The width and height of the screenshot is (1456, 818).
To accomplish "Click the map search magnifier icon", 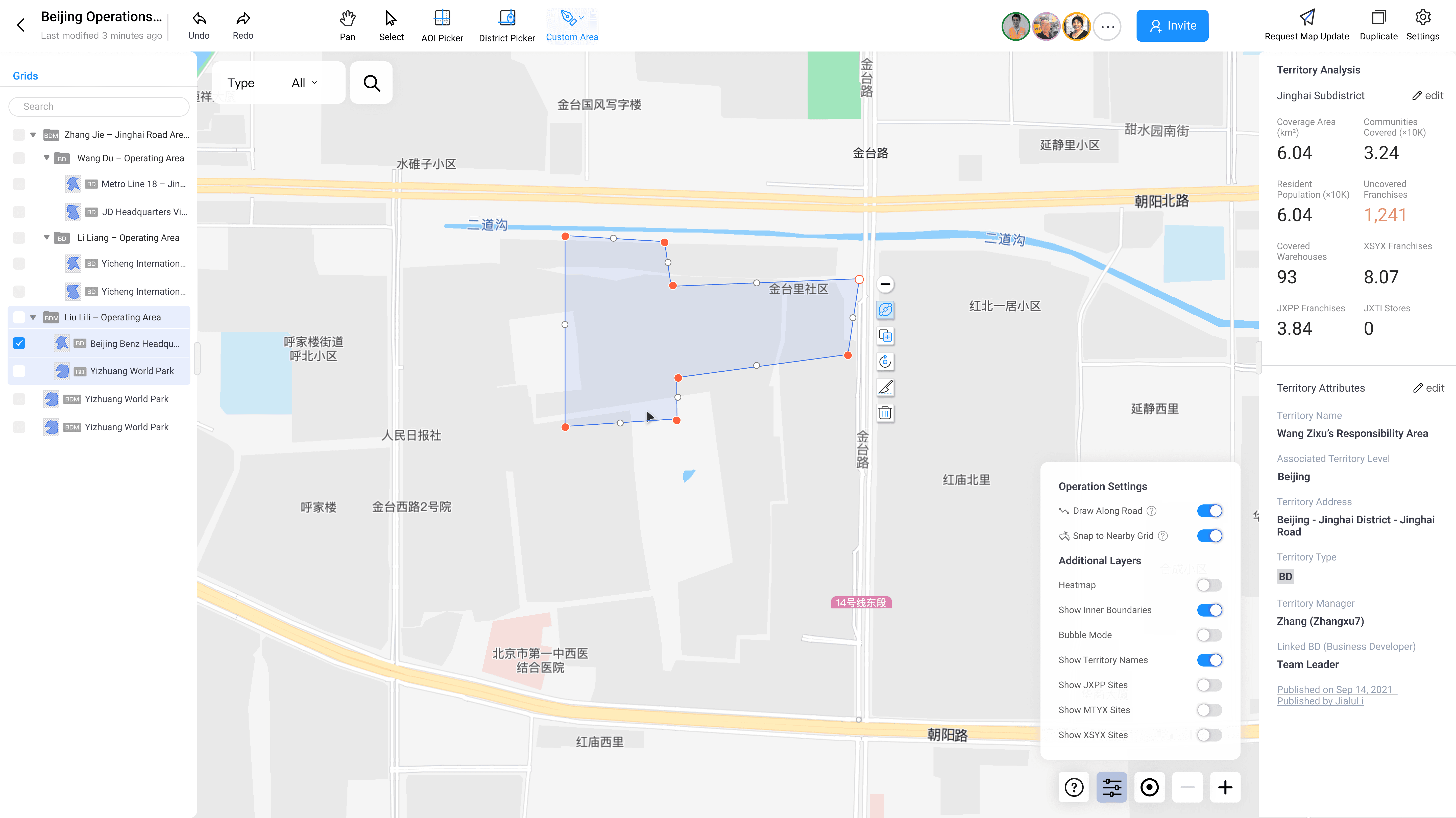I will [x=371, y=83].
